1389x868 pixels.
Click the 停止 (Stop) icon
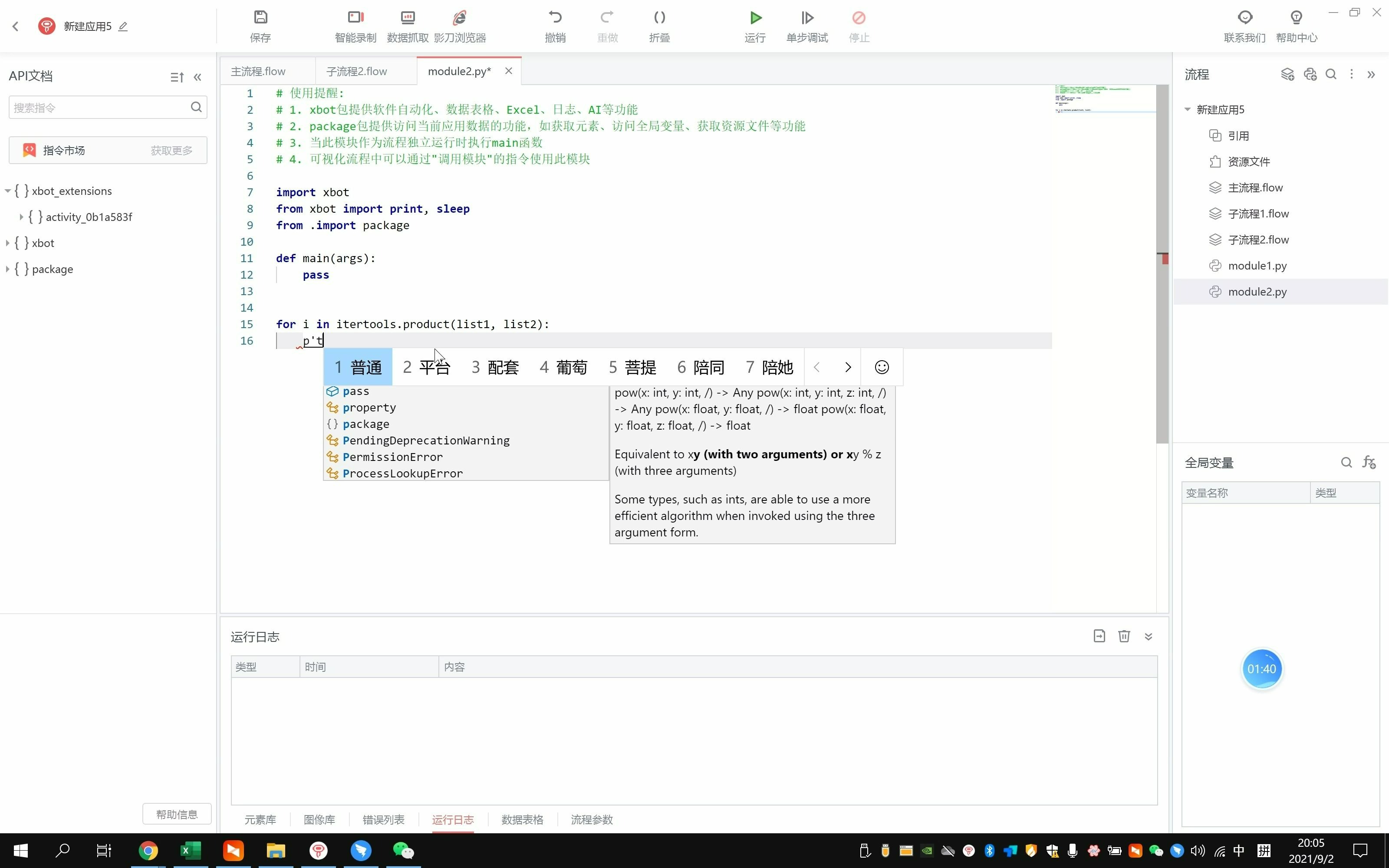858,17
